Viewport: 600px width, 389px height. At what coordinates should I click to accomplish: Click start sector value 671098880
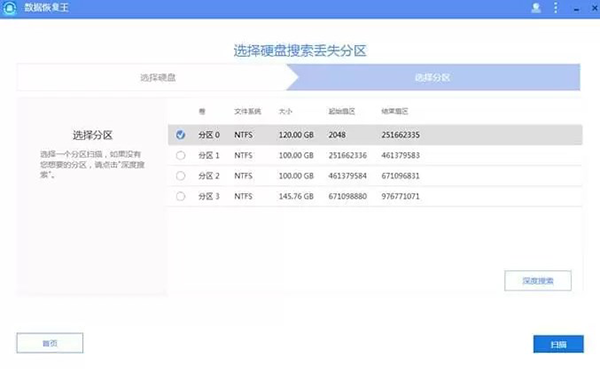347,196
